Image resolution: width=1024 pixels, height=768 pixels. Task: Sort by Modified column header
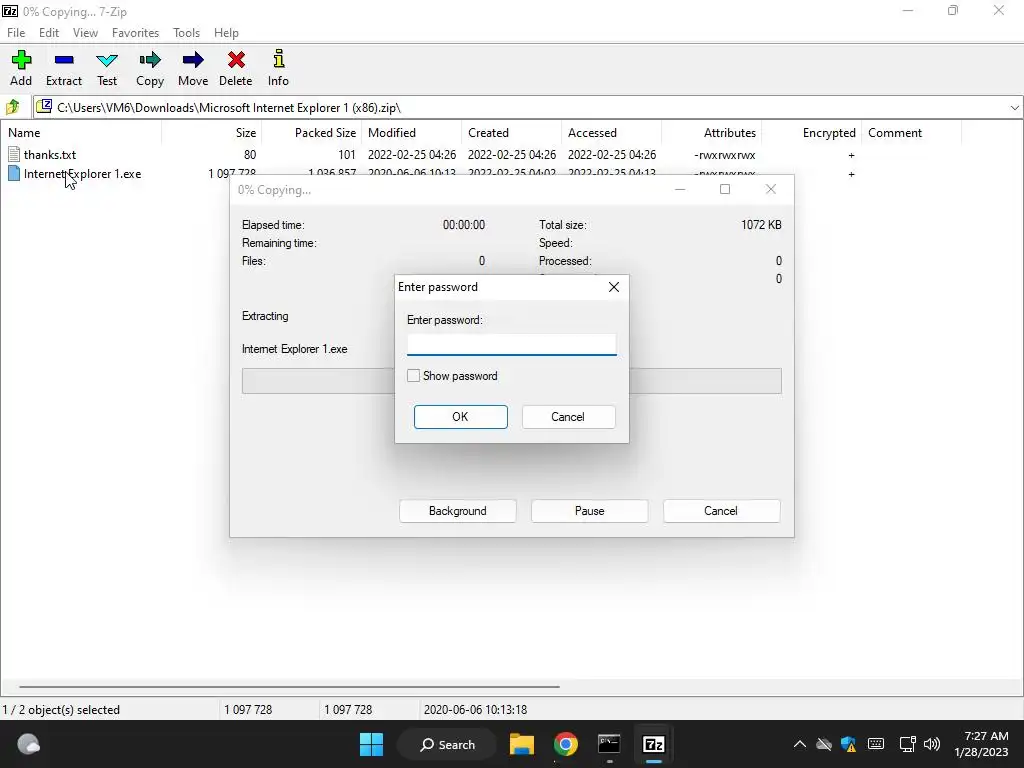pos(411,133)
